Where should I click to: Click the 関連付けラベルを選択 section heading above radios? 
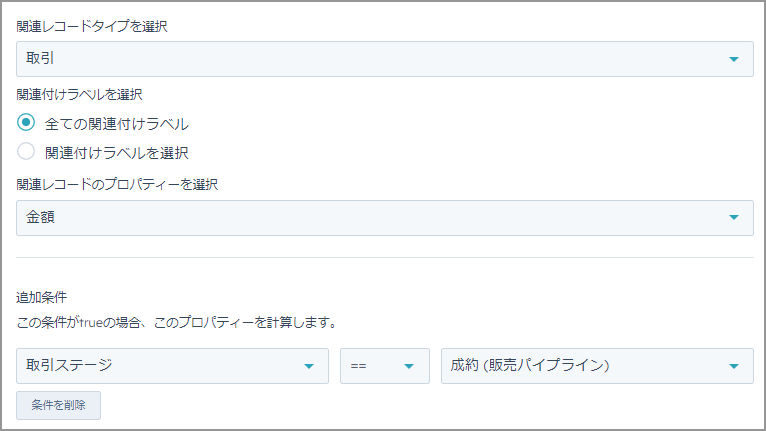[x=79, y=94]
